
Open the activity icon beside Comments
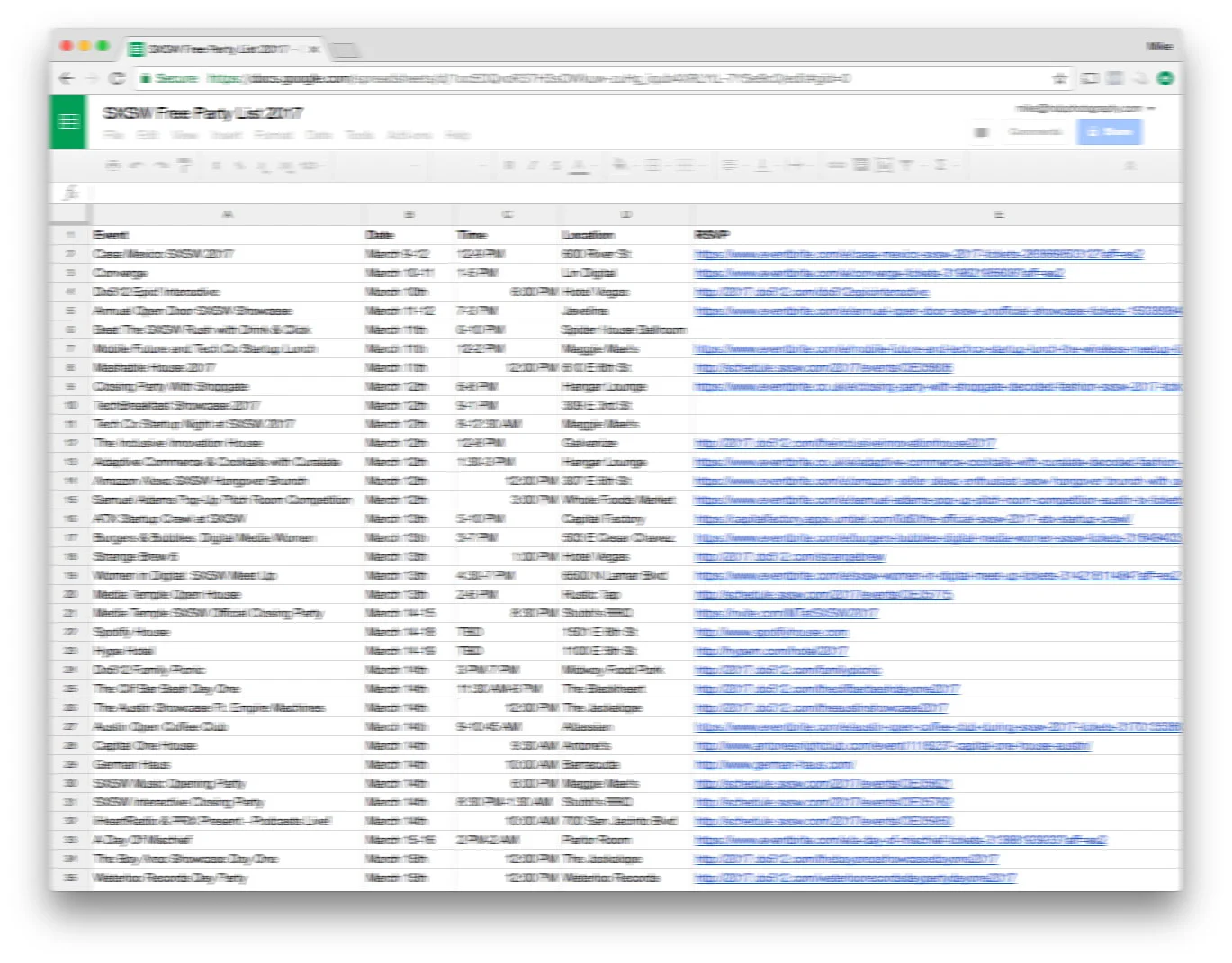(x=981, y=132)
